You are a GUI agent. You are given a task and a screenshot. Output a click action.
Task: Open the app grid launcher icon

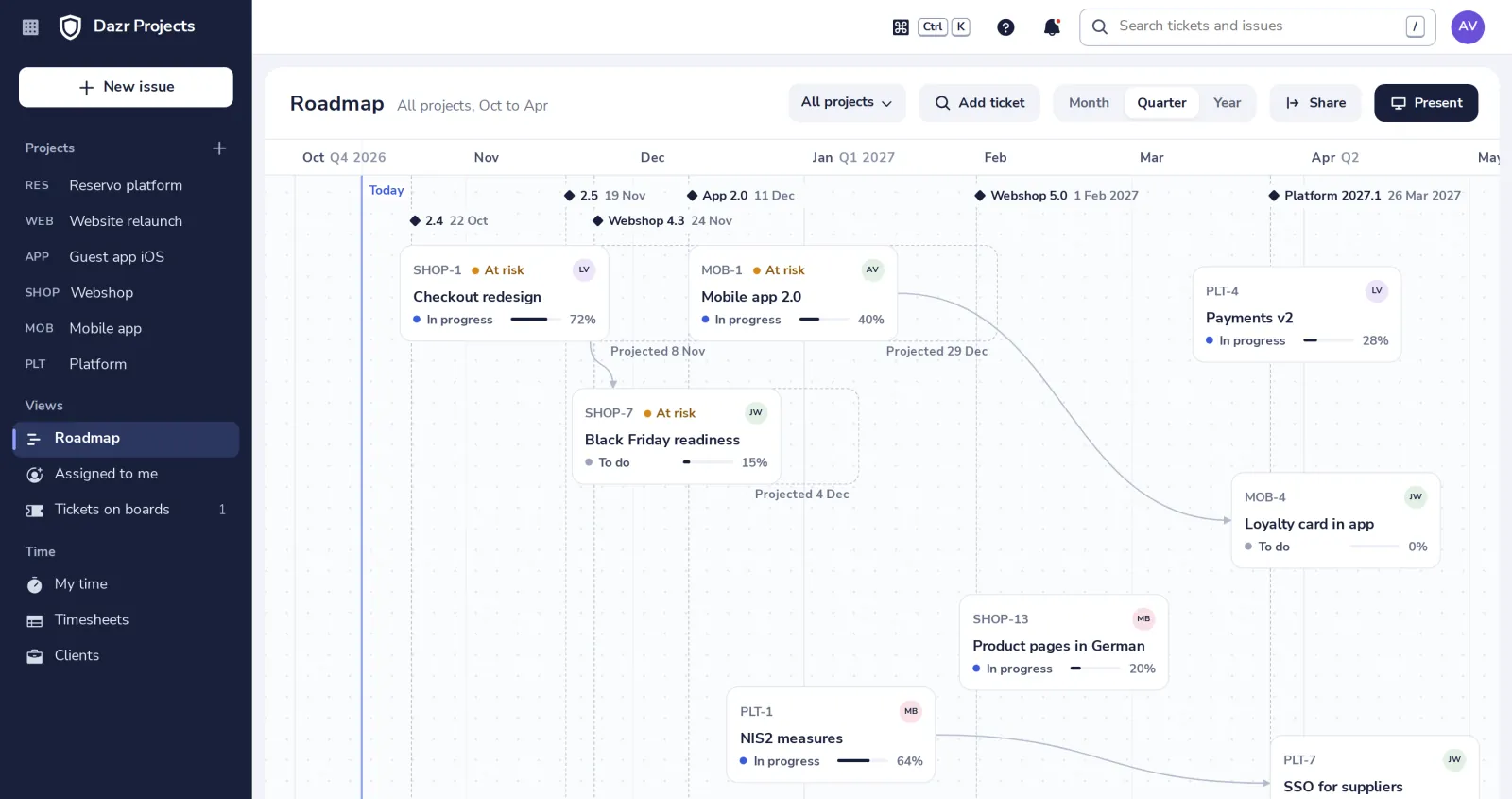click(x=30, y=27)
